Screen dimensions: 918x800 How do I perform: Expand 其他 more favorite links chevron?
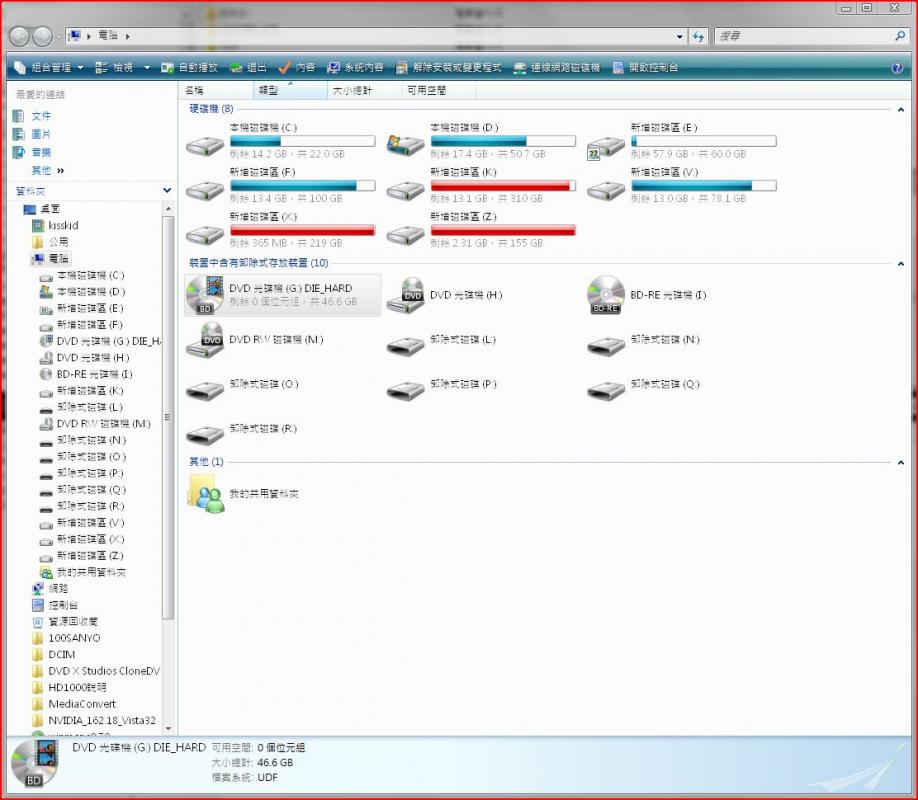click(60, 170)
